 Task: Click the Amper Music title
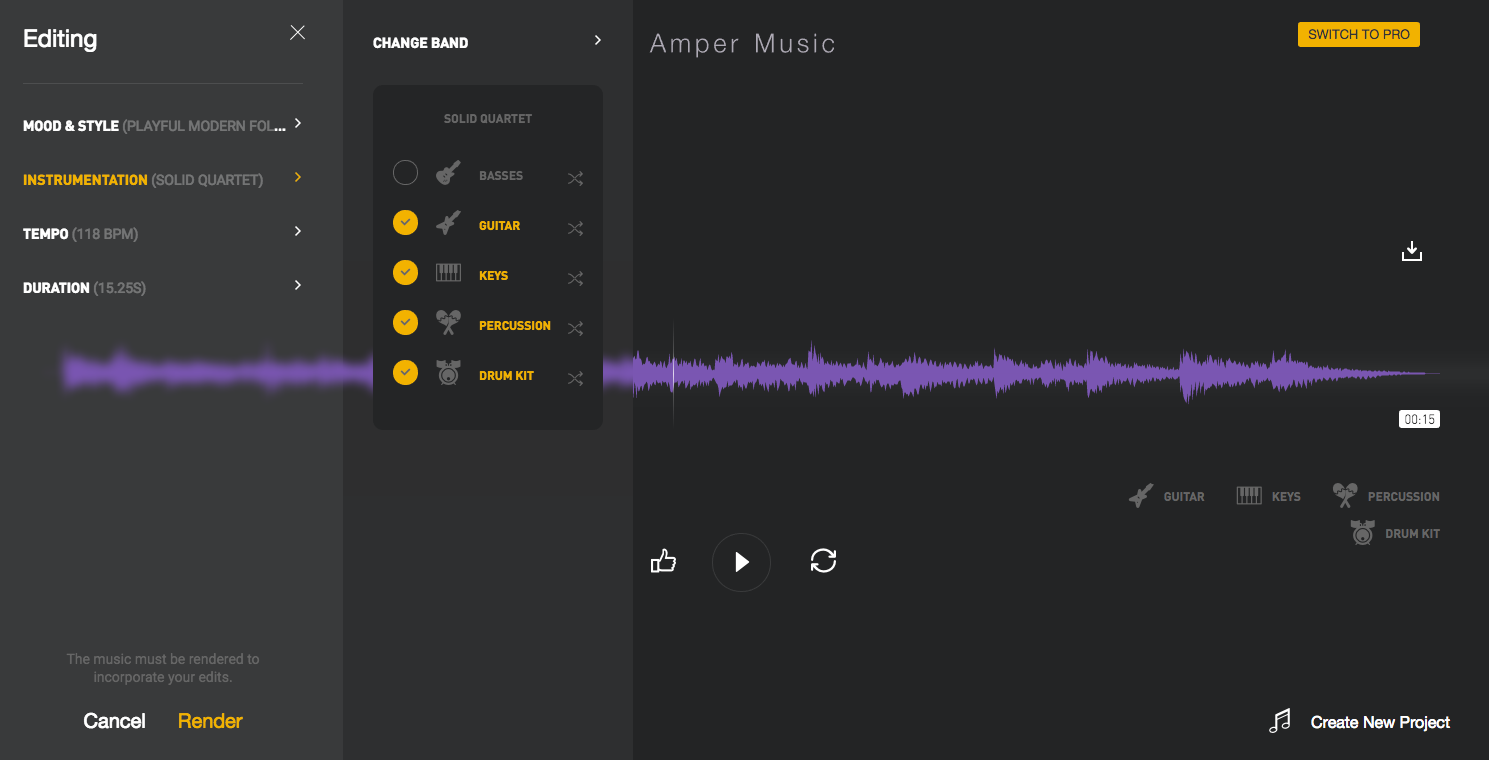pyautogui.click(x=742, y=44)
